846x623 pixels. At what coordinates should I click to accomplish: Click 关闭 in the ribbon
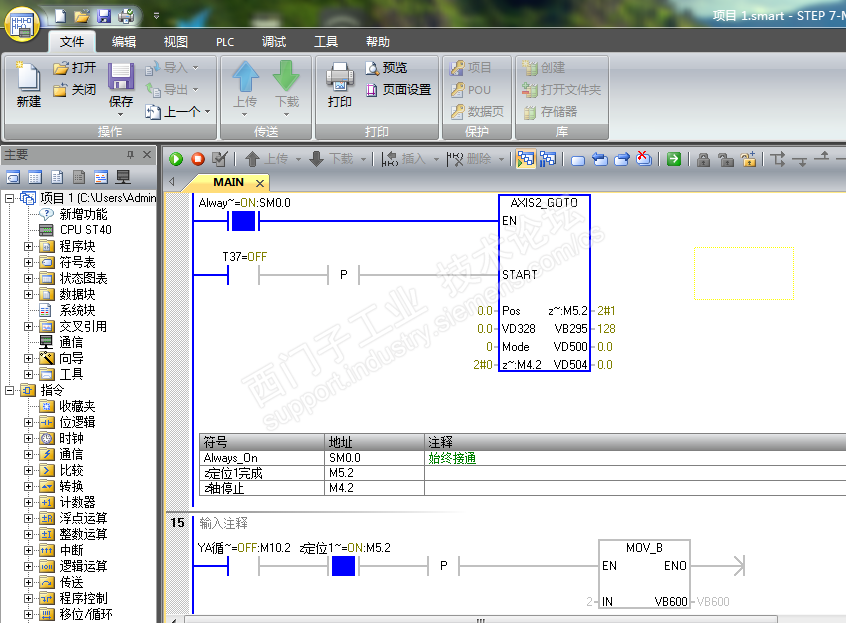pos(75,90)
